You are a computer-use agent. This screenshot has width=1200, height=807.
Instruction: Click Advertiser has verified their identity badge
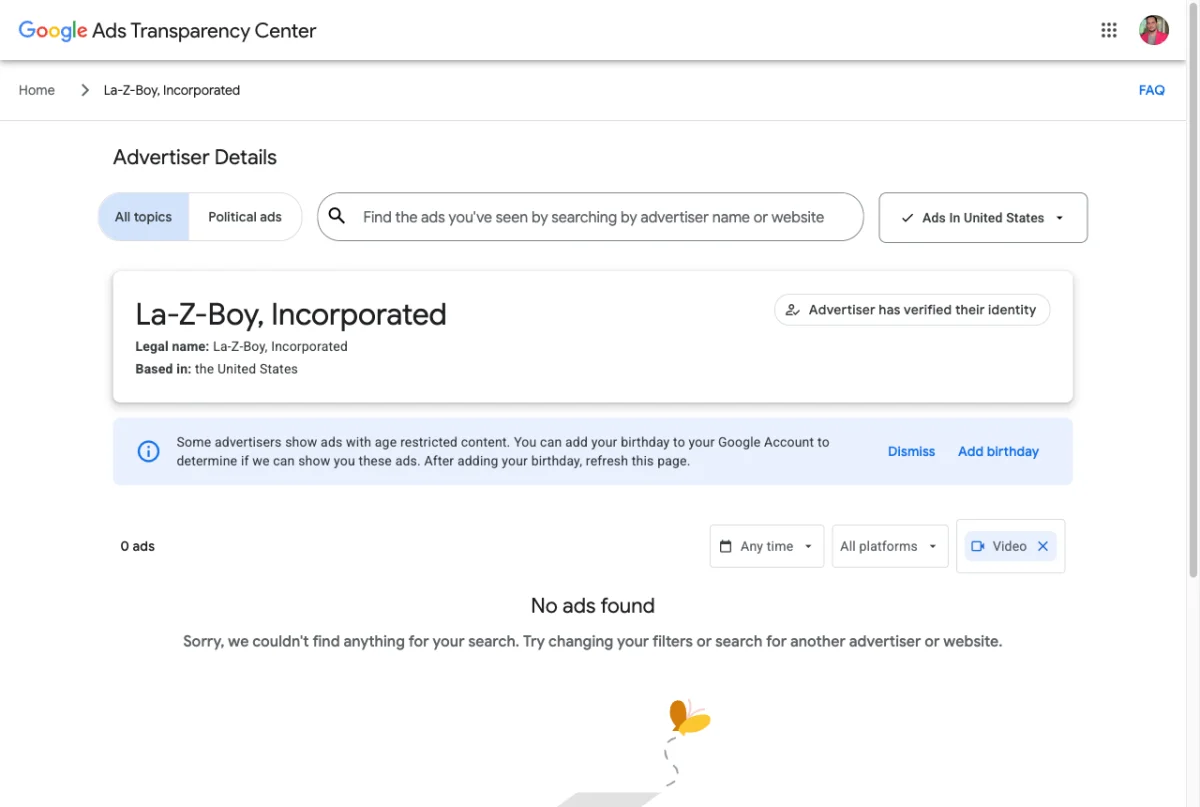click(912, 310)
